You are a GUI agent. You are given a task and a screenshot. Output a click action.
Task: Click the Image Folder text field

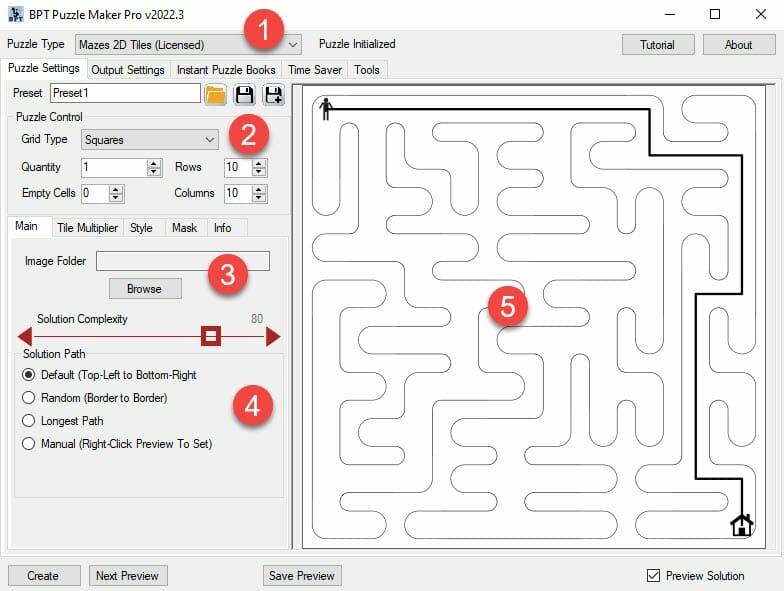click(x=183, y=260)
